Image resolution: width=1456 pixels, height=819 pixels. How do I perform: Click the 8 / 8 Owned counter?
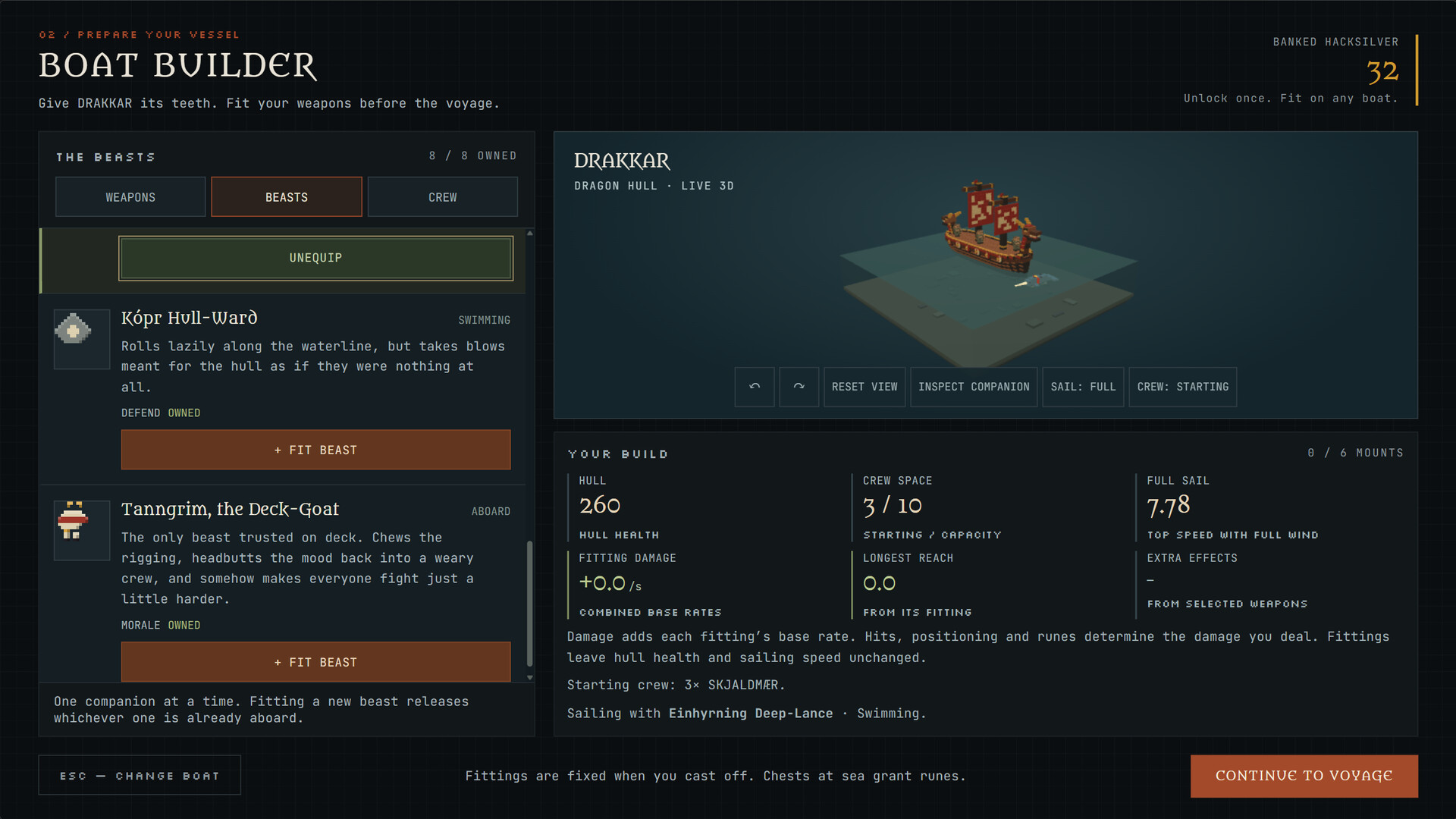472,155
